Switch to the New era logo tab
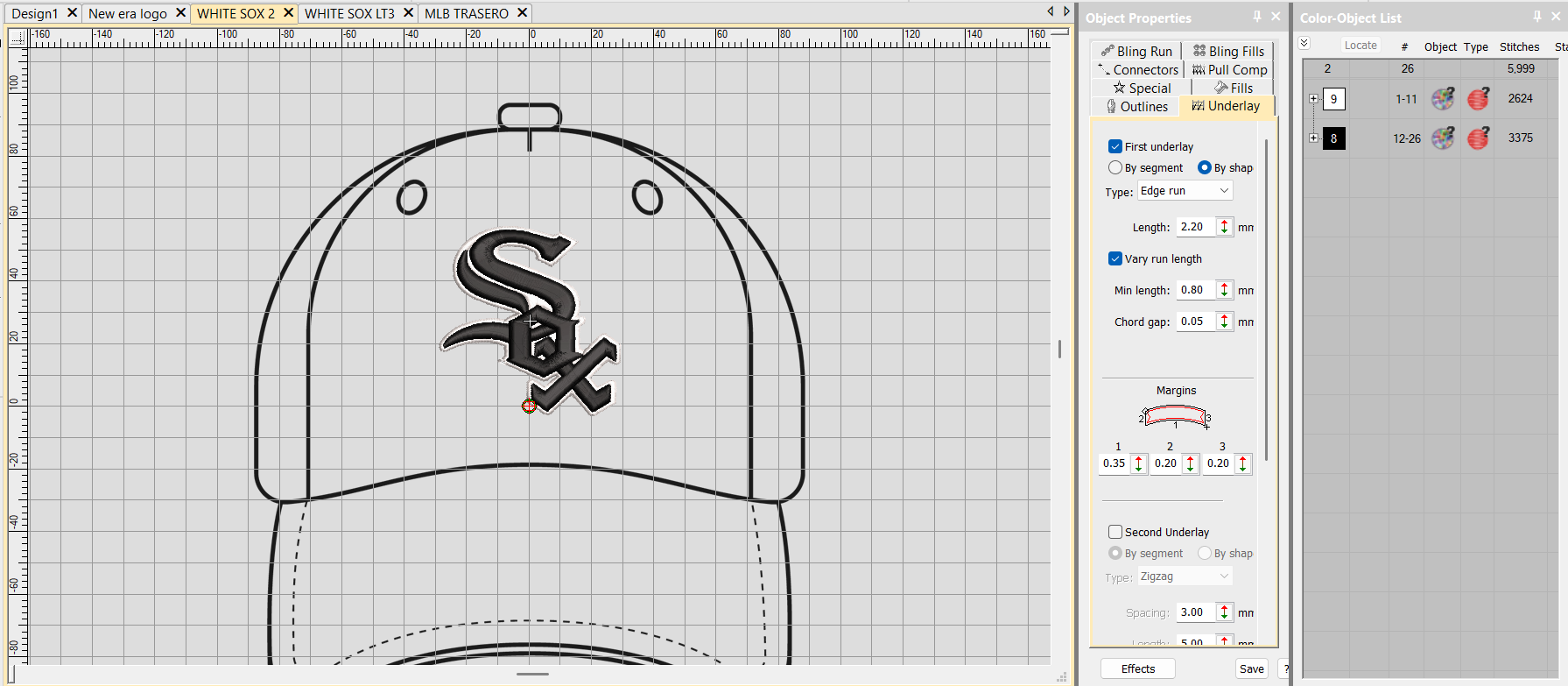Viewport: 1568px width, 686px height. click(x=128, y=13)
